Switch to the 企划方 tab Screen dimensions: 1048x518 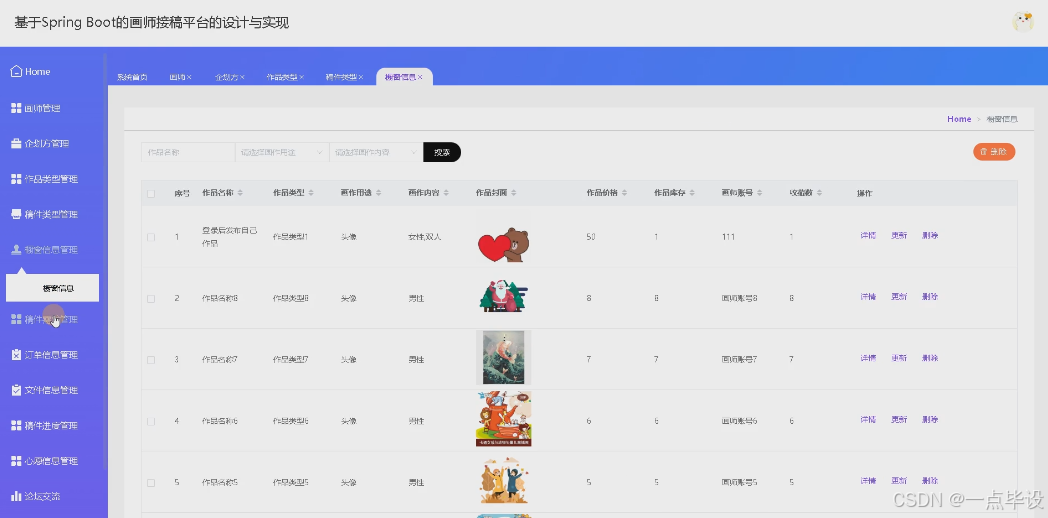pyautogui.click(x=226, y=78)
